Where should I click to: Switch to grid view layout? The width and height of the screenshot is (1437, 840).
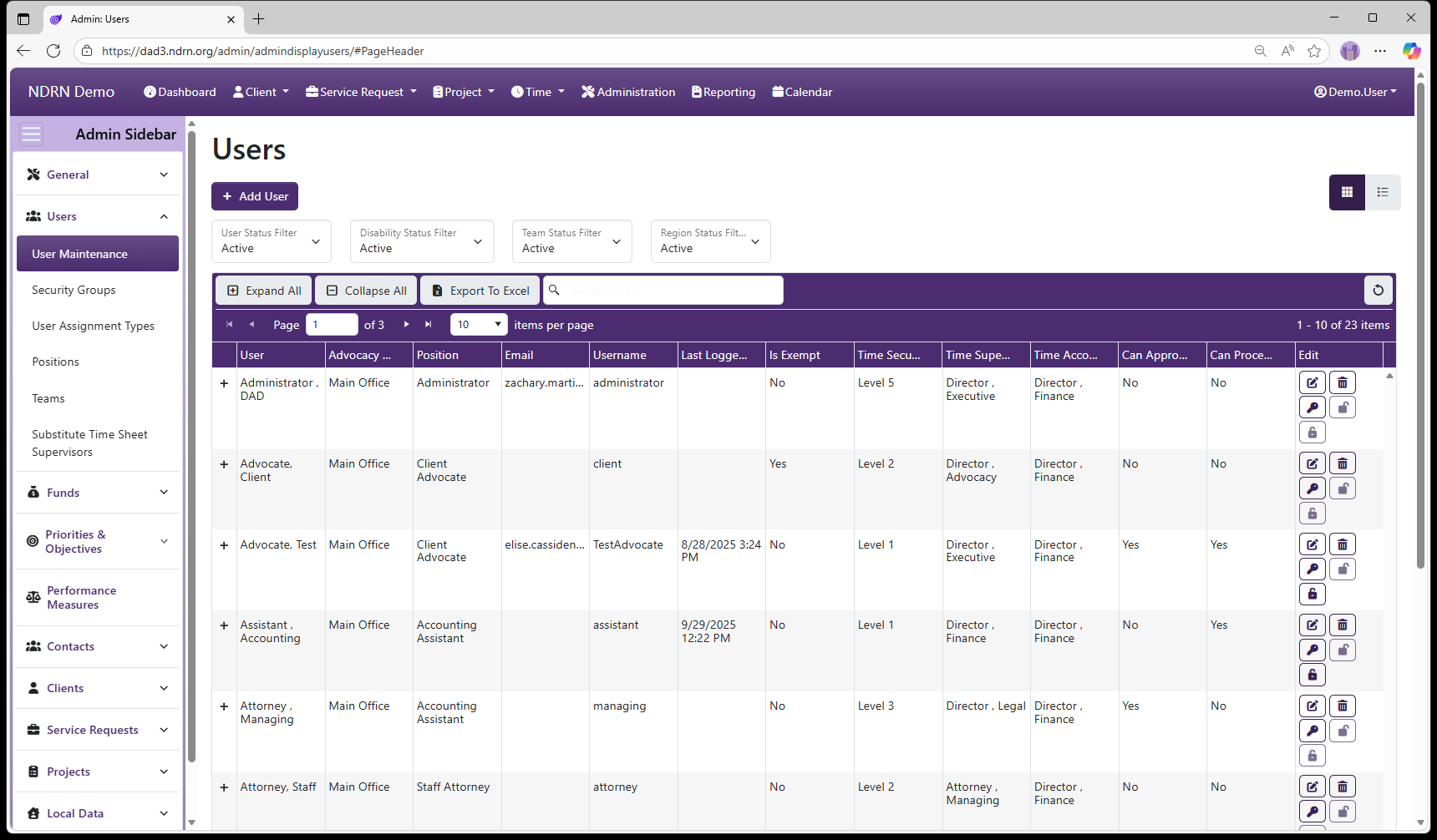click(x=1347, y=192)
